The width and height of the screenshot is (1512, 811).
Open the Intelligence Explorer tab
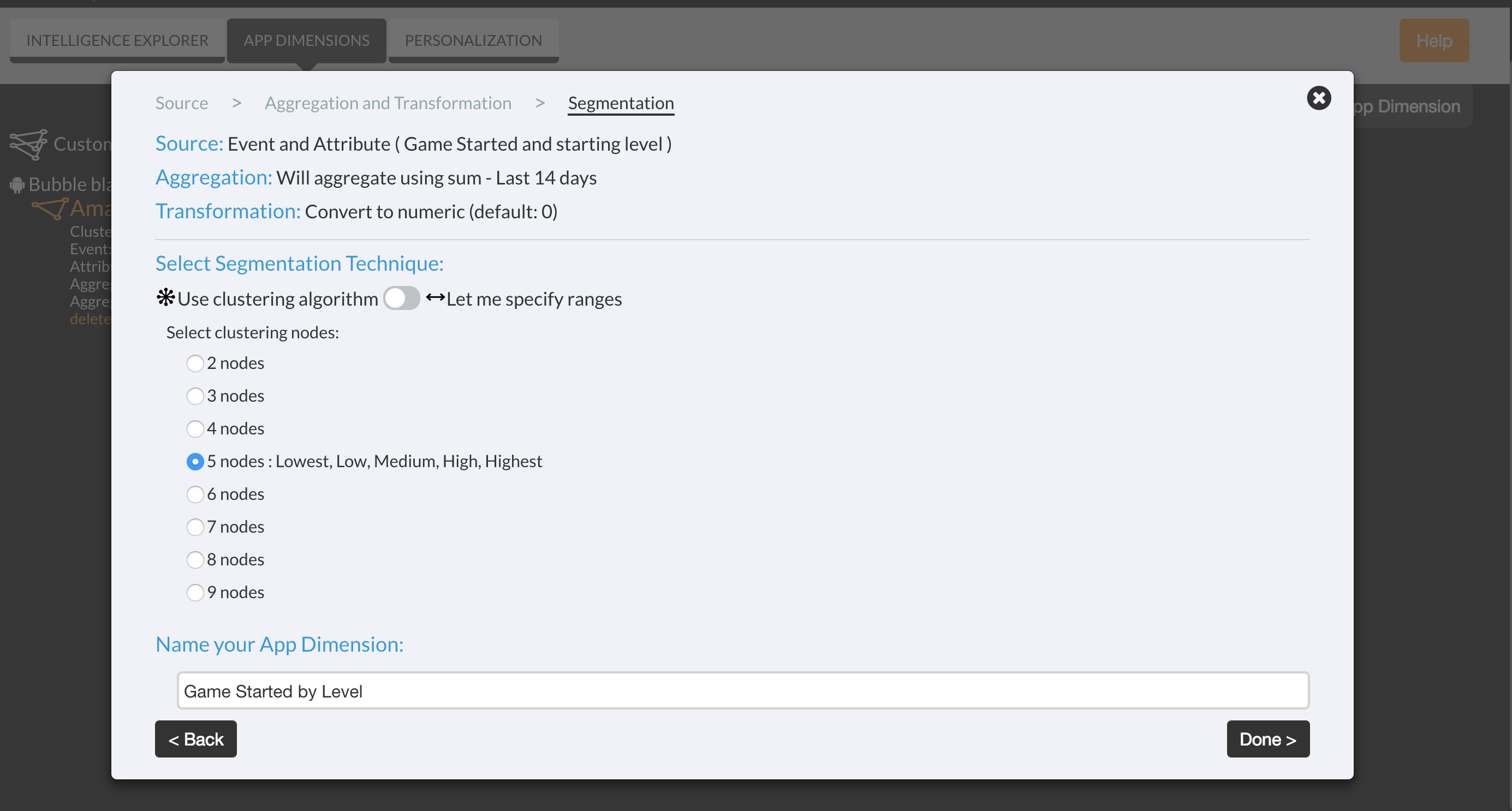point(117,40)
